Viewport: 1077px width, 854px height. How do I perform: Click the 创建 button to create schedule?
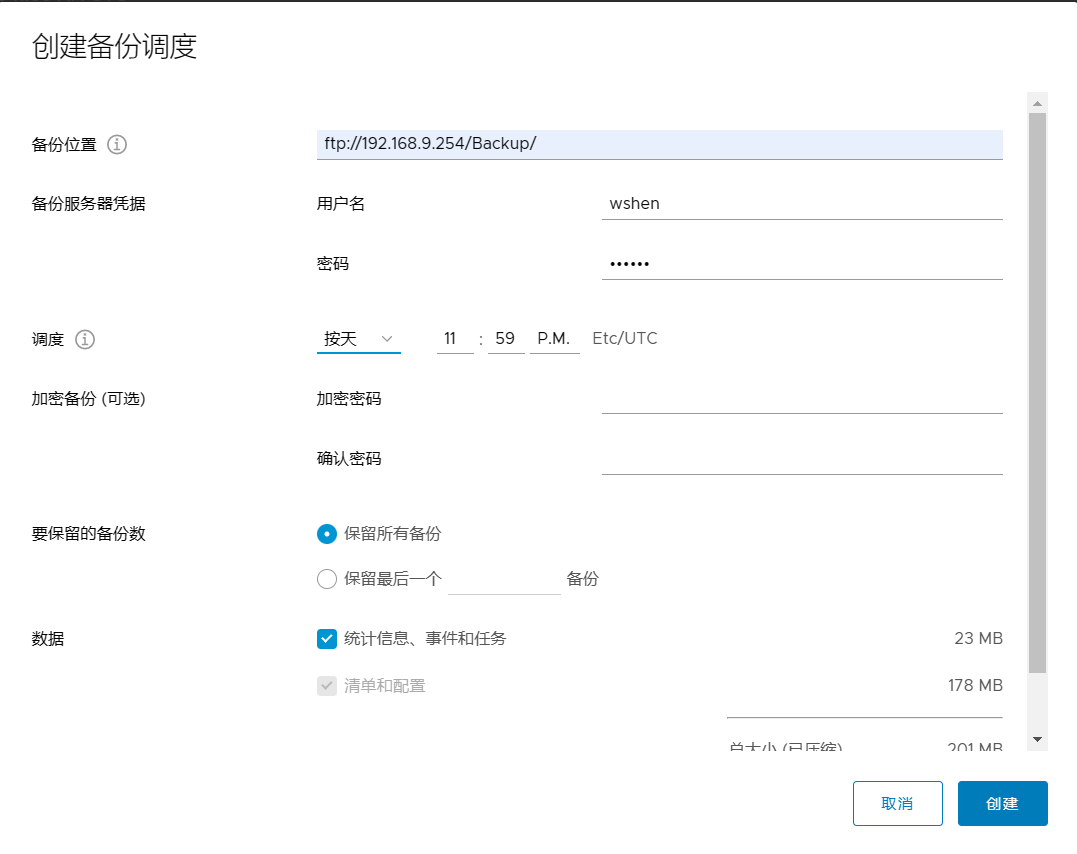tap(1002, 803)
